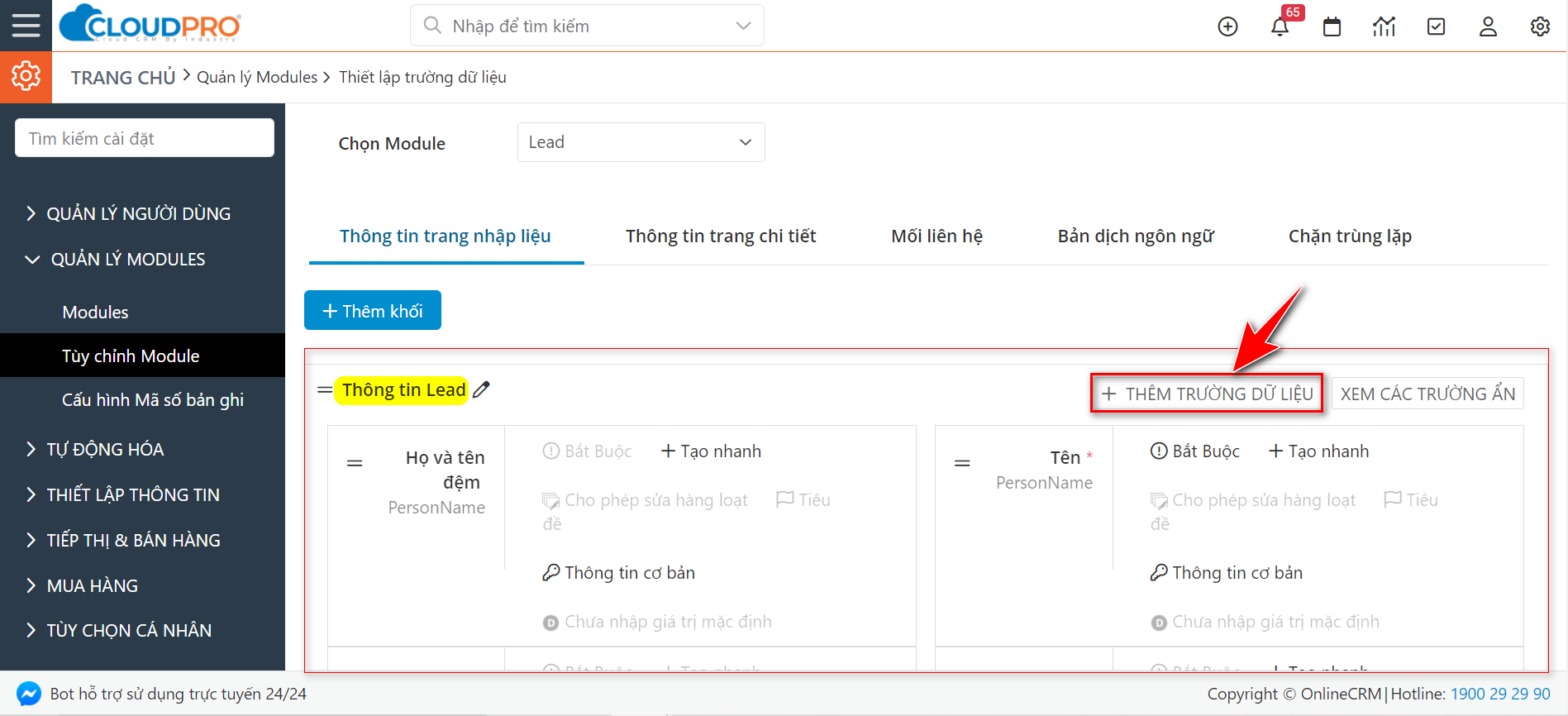The width and height of the screenshot is (1568, 716).
Task: Open the tasks checkbox icon
Action: [1437, 26]
